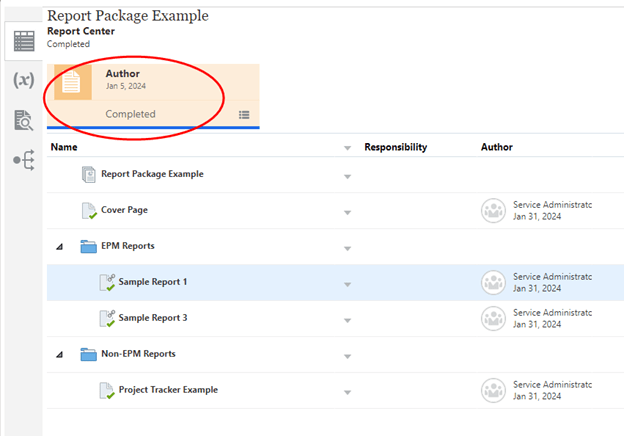Open the Variables (x) sidebar icon
This screenshot has width=624, height=436.
(x=22, y=81)
